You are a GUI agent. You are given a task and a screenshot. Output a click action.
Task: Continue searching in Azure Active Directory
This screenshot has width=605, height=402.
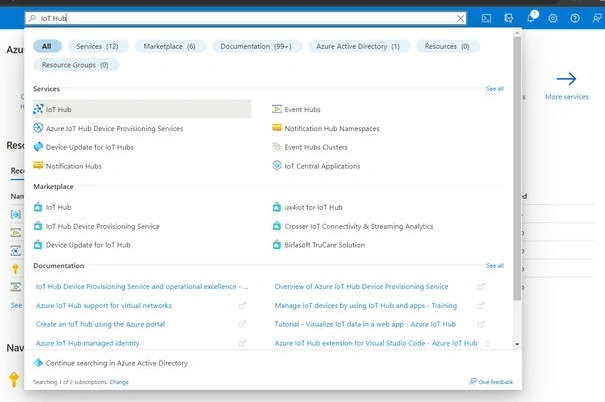(x=111, y=363)
